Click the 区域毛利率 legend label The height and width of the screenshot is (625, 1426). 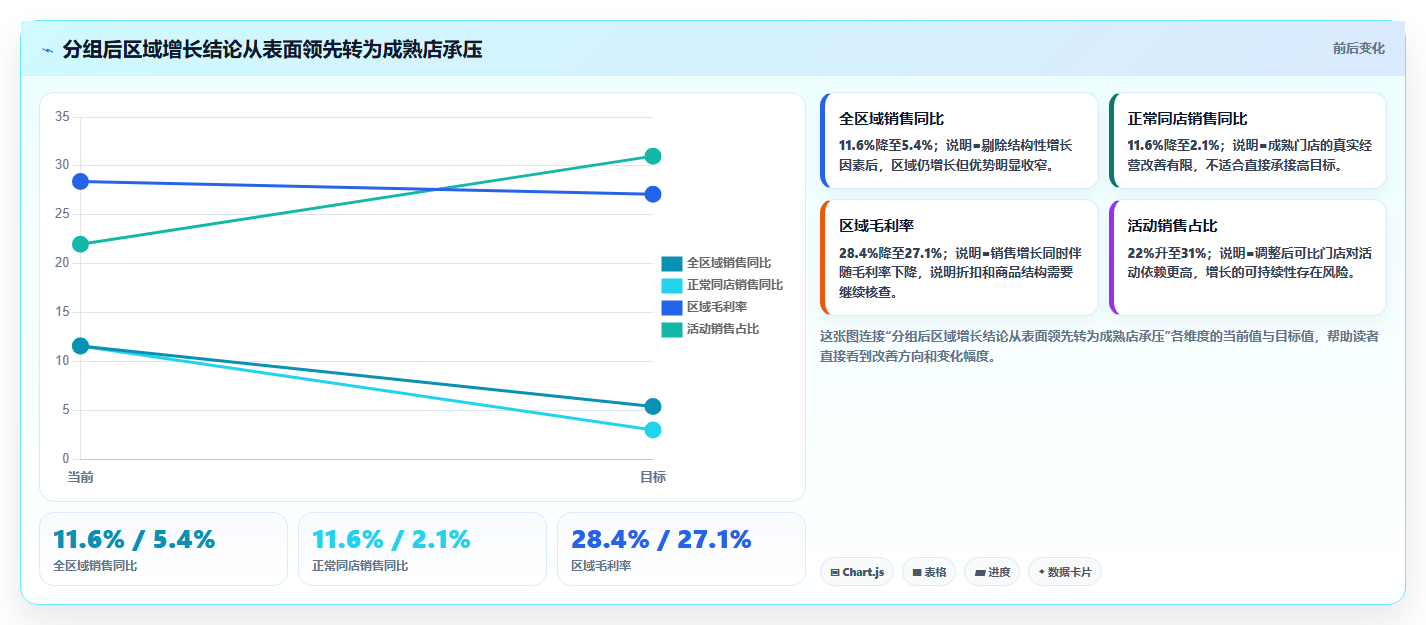click(x=717, y=307)
